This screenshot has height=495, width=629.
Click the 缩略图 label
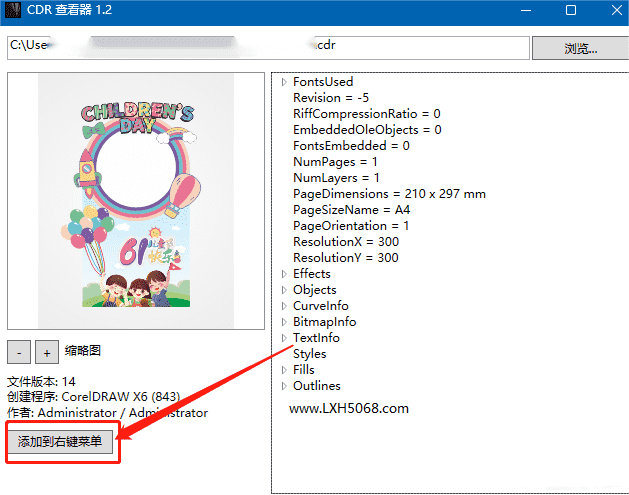tap(83, 351)
